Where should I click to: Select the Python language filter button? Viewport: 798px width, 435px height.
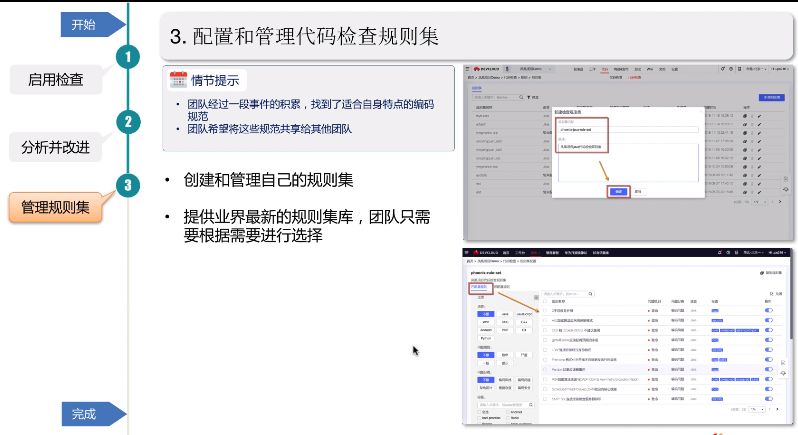[486, 338]
